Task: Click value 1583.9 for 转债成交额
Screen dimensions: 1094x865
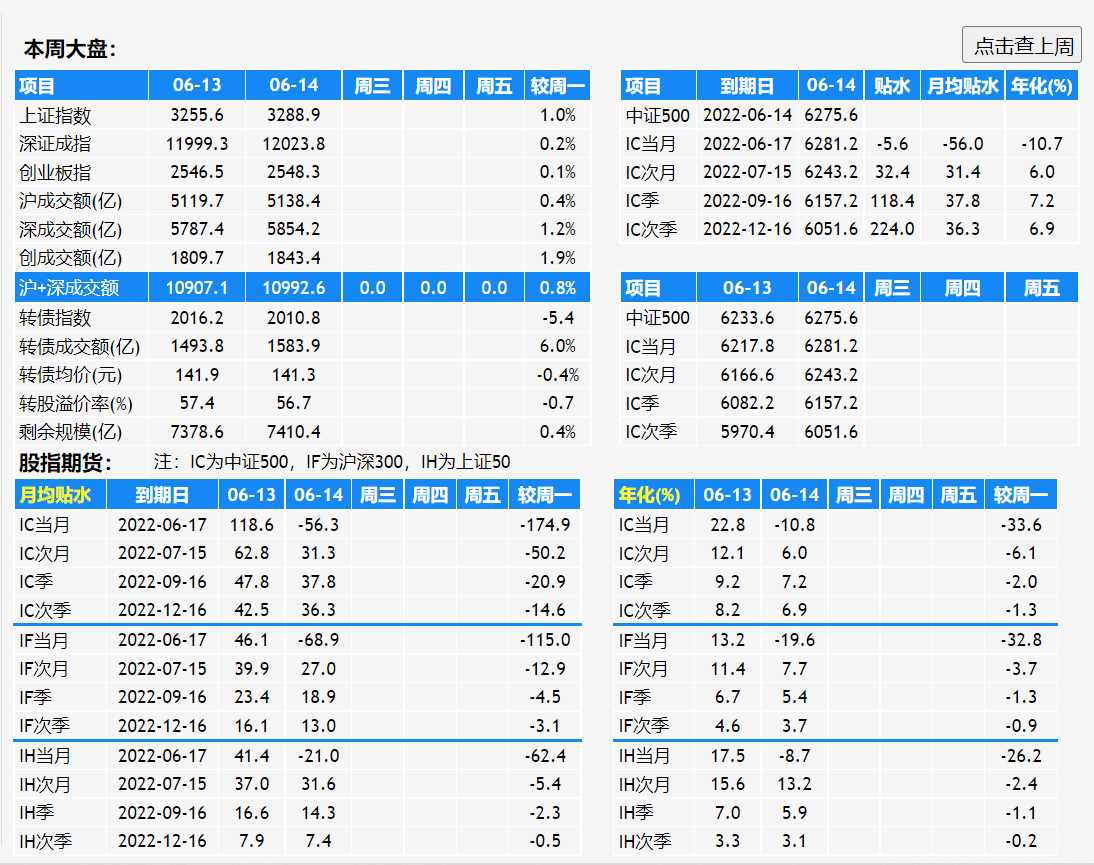Action: pyautogui.click(x=294, y=346)
